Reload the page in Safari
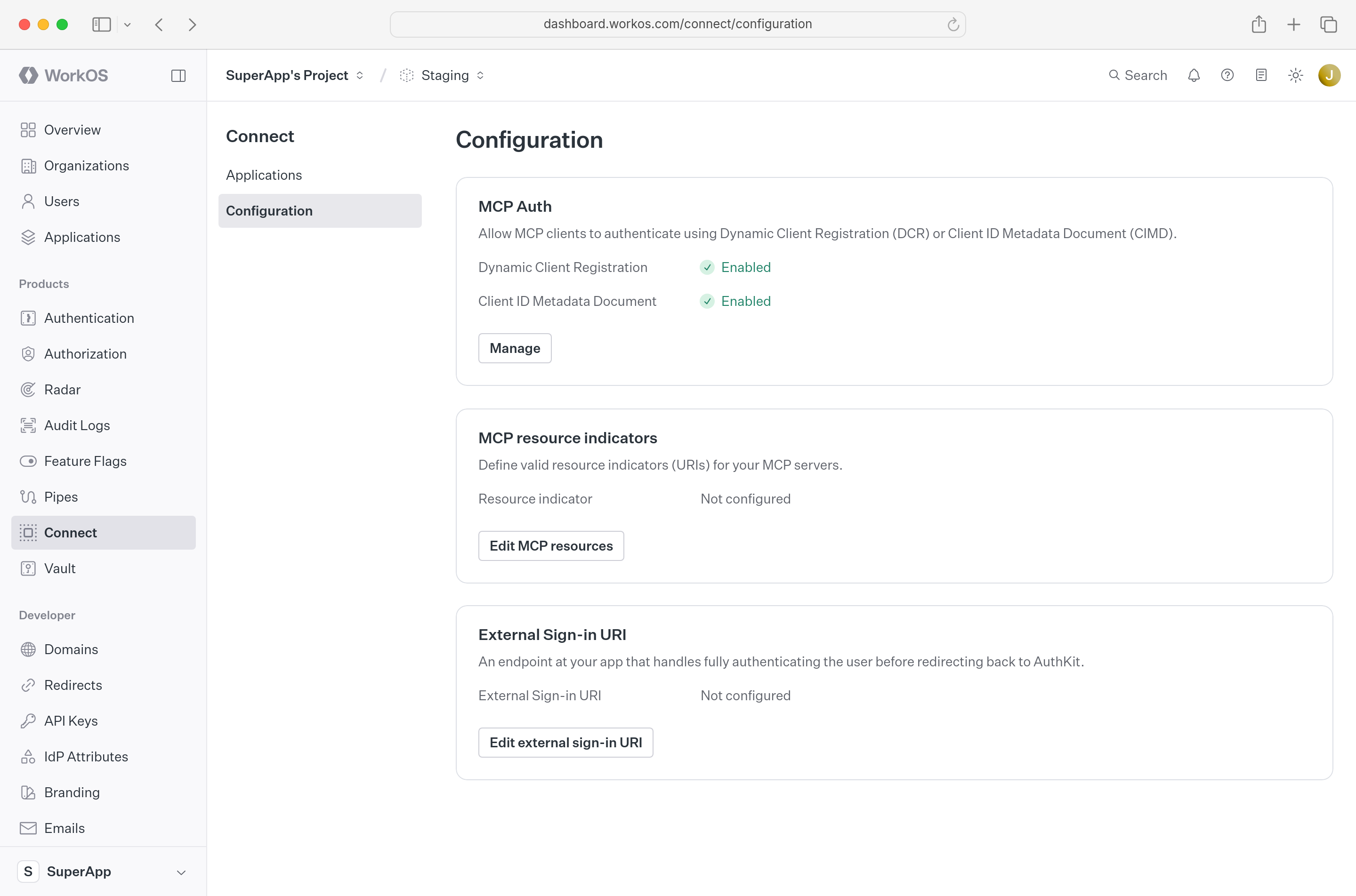The width and height of the screenshot is (1356, 896). 952,24
